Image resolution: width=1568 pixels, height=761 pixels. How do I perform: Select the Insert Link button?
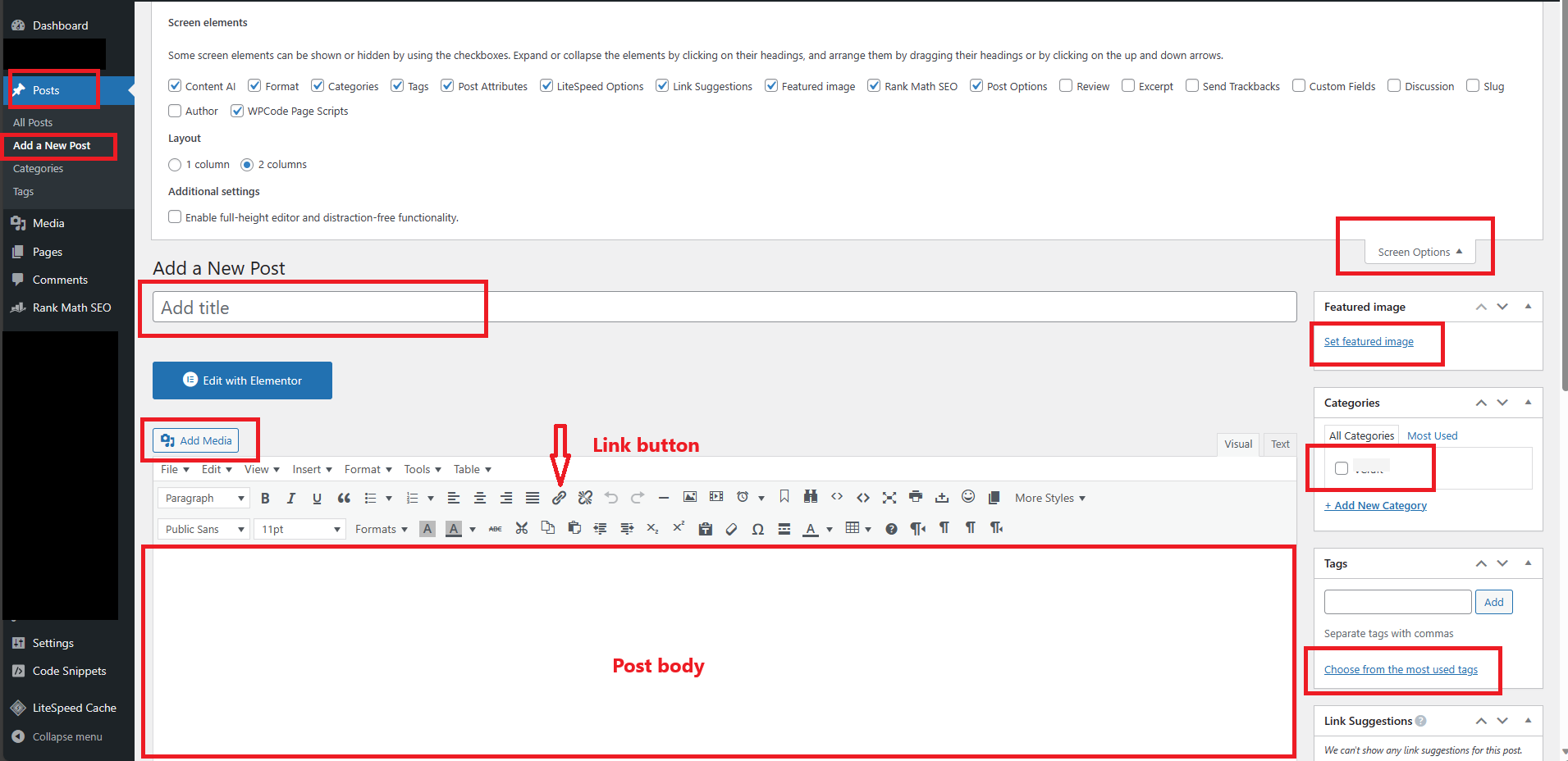(x=559, y=498)
